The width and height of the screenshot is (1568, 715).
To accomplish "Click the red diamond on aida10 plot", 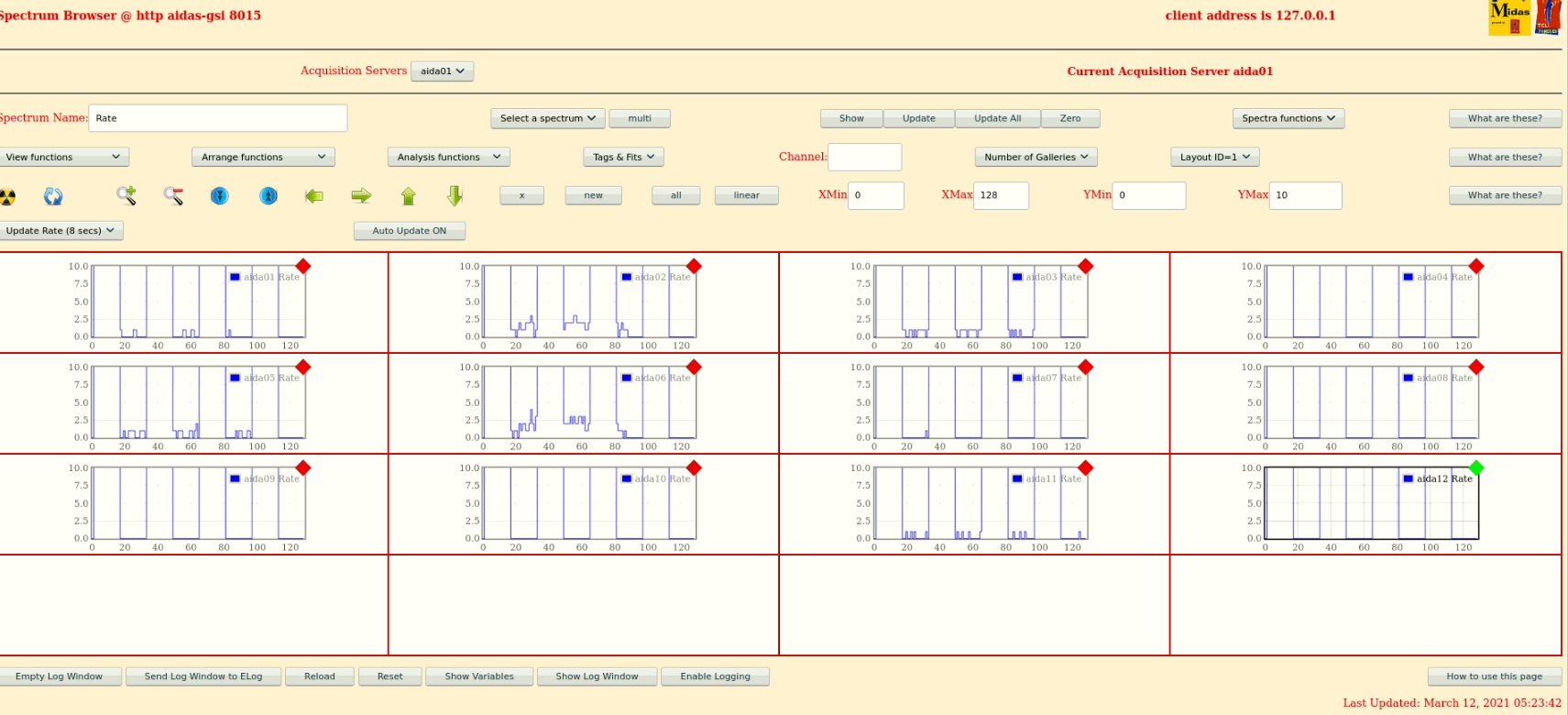I will click(694, 467).
